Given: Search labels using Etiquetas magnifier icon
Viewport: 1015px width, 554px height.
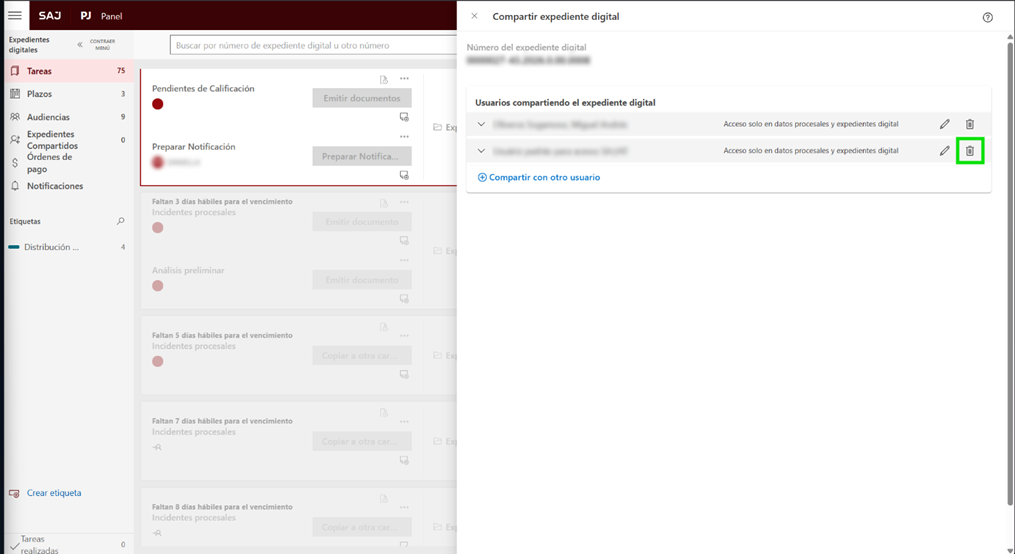Looking at the screenshot, I should tap(121, 221).
